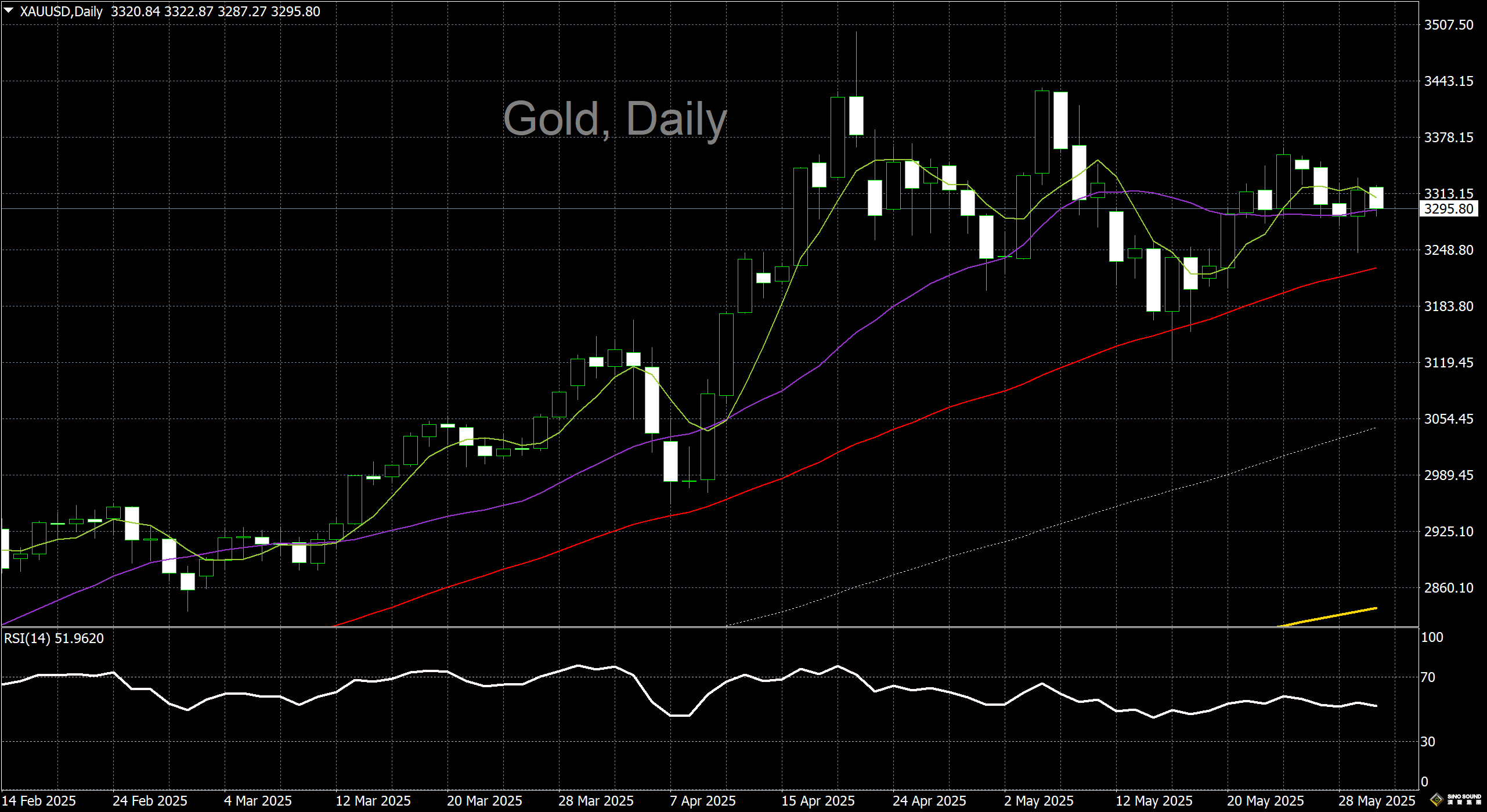Click the 2860.10 price scale label
This screenshot has height=812, width=1487.
pyautogui.click(x=1449, y=588)
